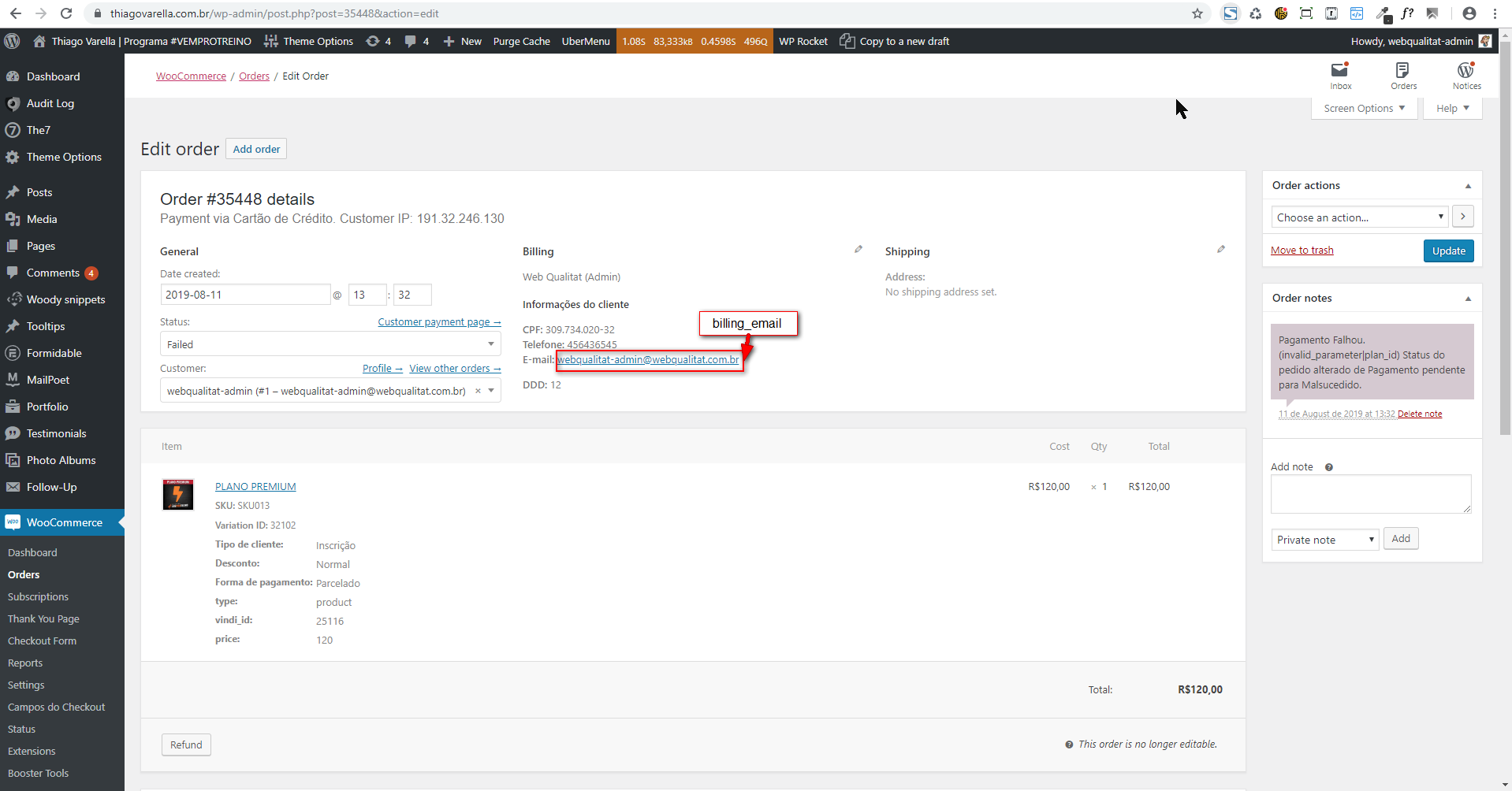The width and height of the screenshot is (1512, 791).
Task: Open UberMenu in the admin bar
Action: pos(586,41)
